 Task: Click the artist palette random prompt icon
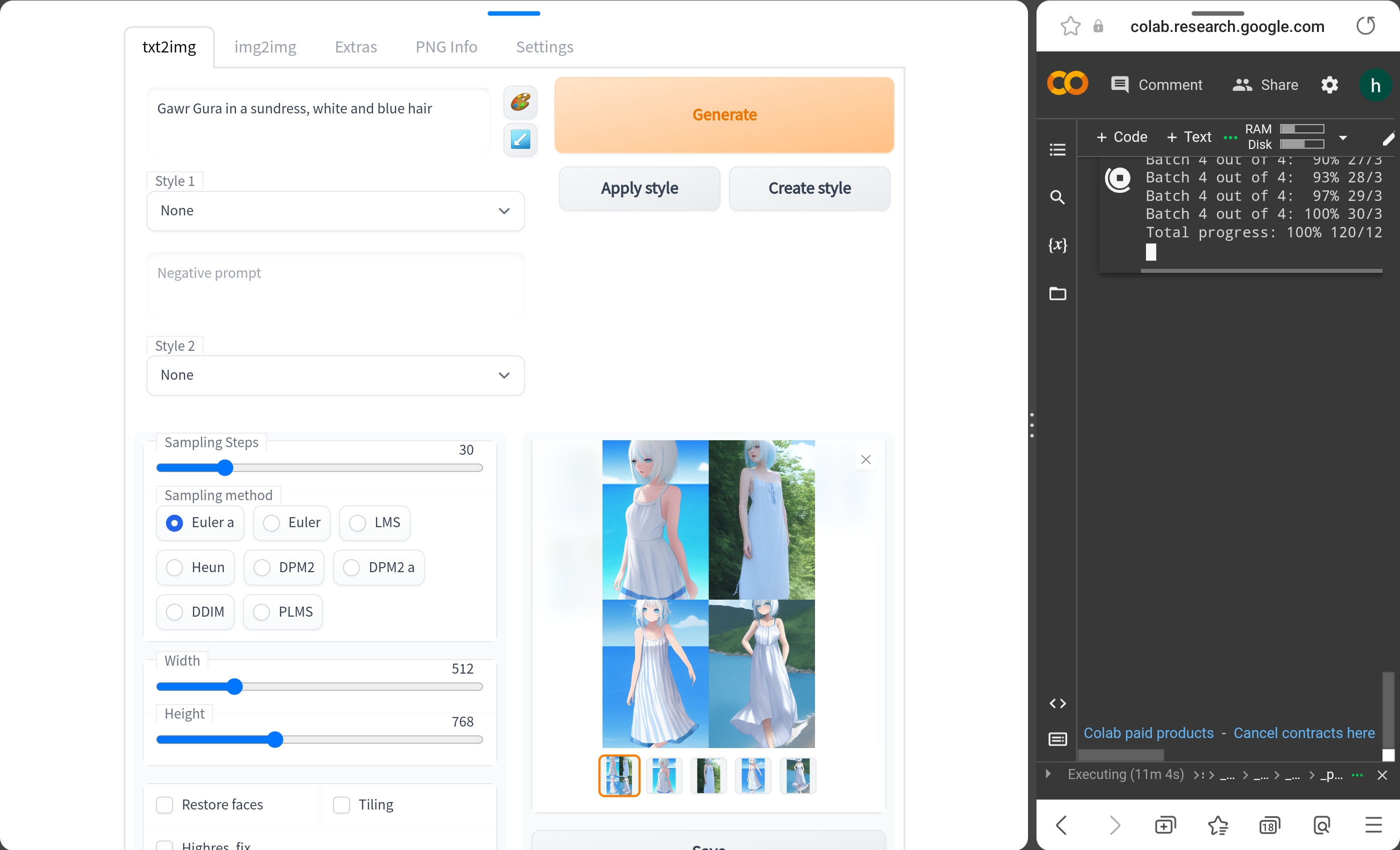(520, 102)
